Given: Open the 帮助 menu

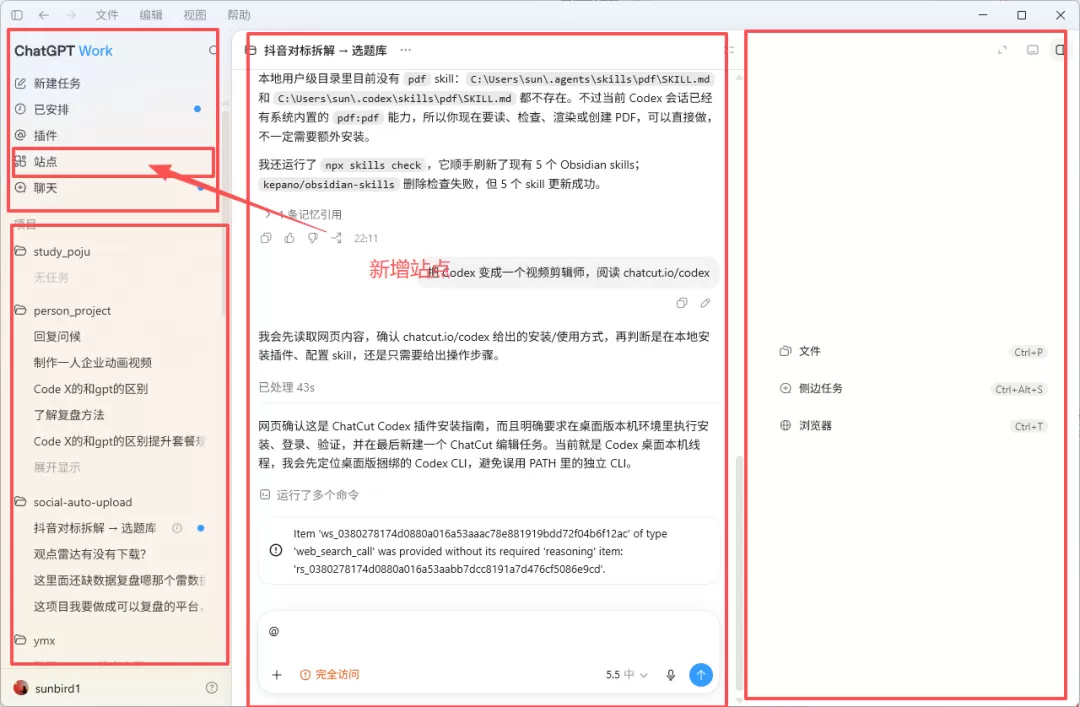Looking at the screenshot, I should click(239, 14).
